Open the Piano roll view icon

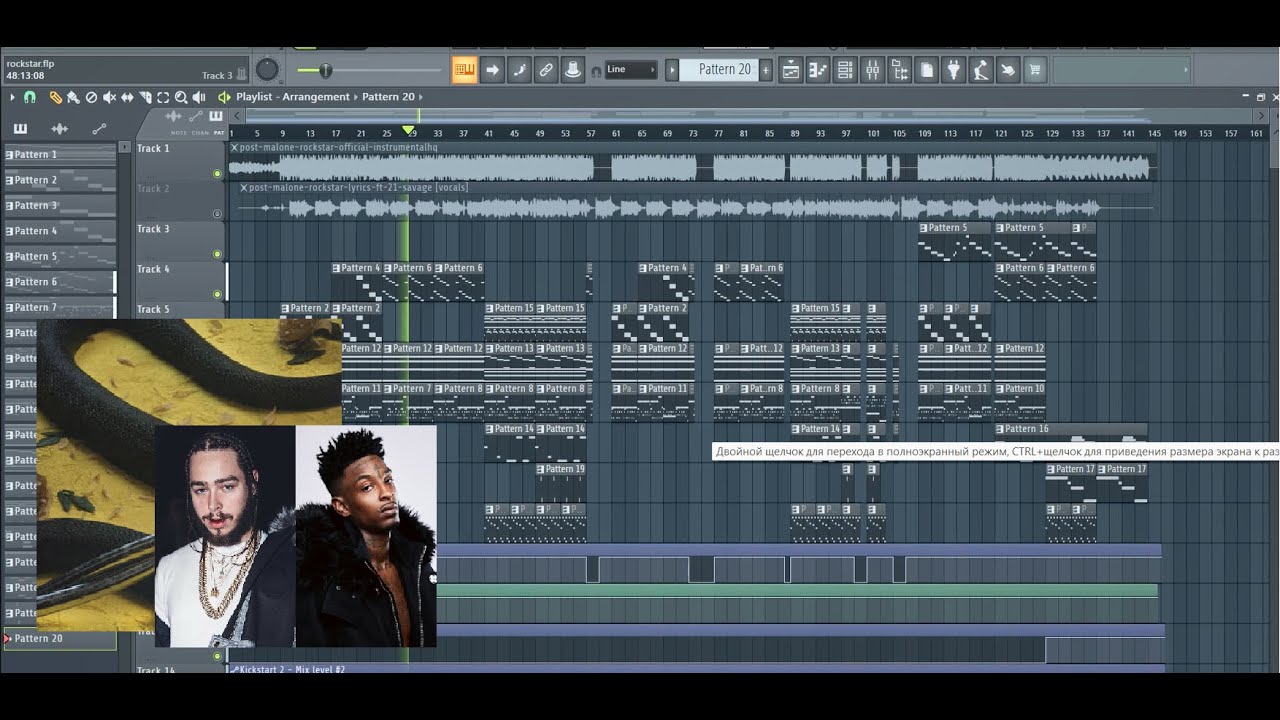(818, 70)
